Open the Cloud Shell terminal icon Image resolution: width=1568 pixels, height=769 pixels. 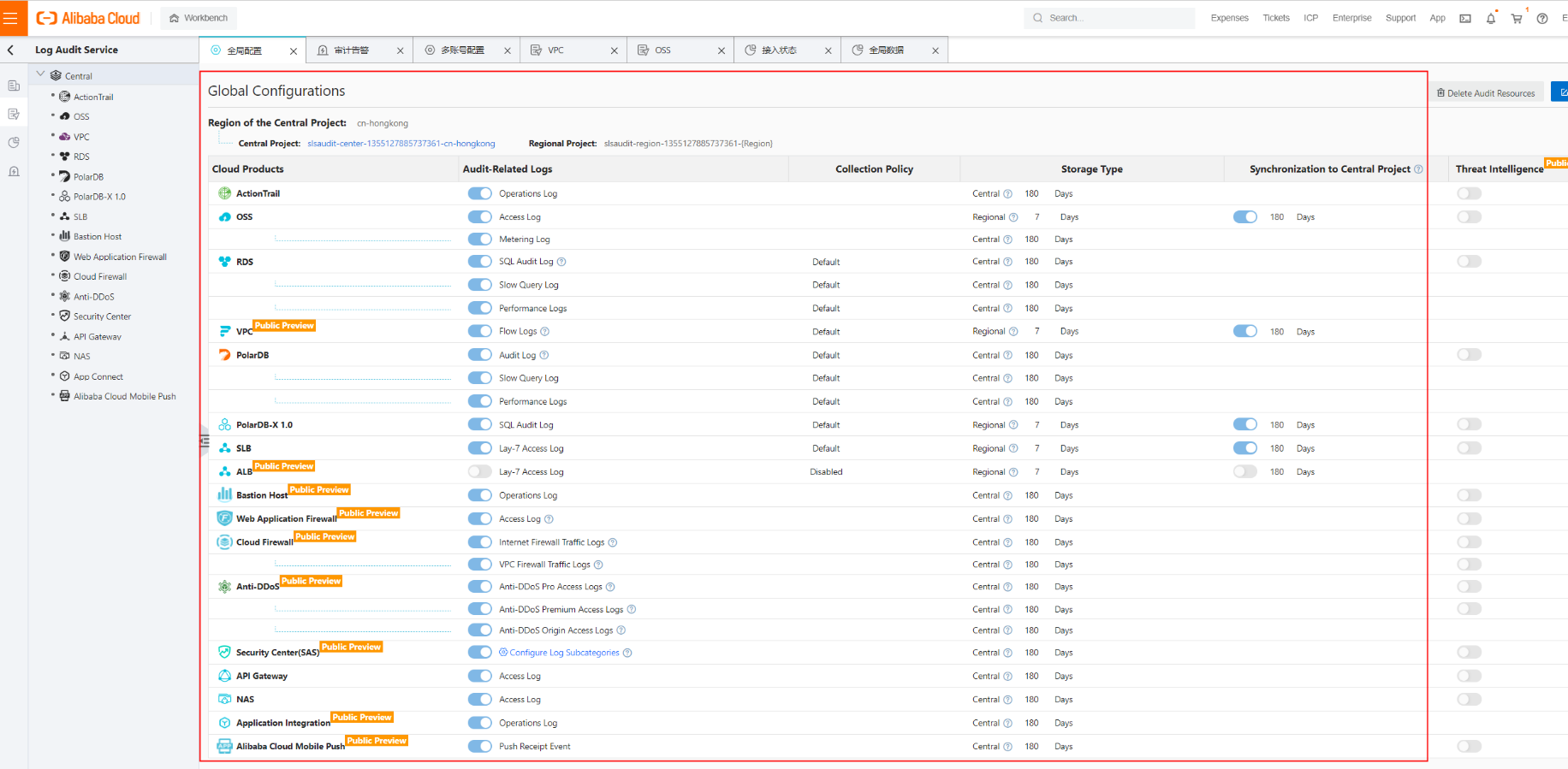coord(1465,18)
